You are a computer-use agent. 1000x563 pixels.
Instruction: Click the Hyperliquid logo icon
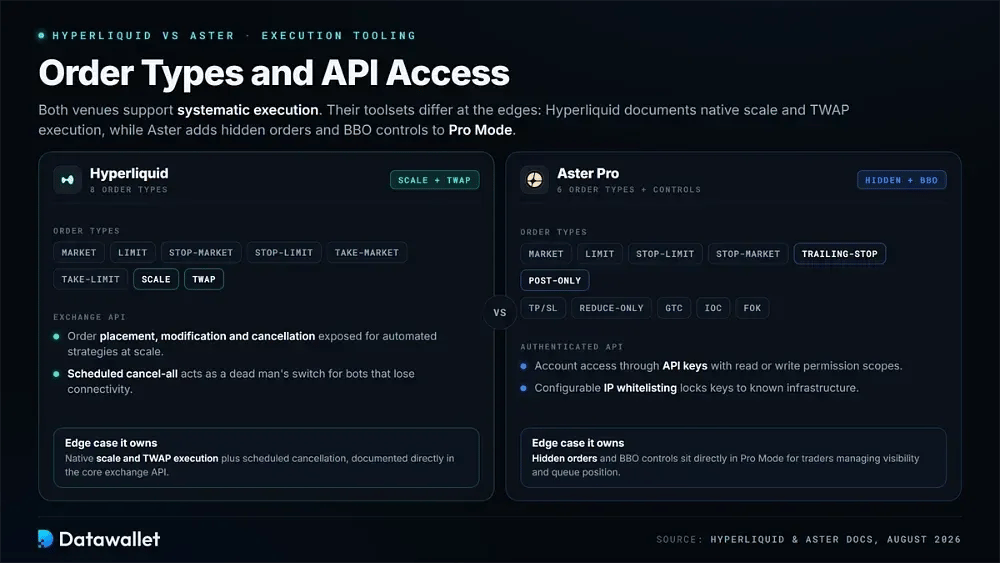pyautogui.click(x=67, y=180)
